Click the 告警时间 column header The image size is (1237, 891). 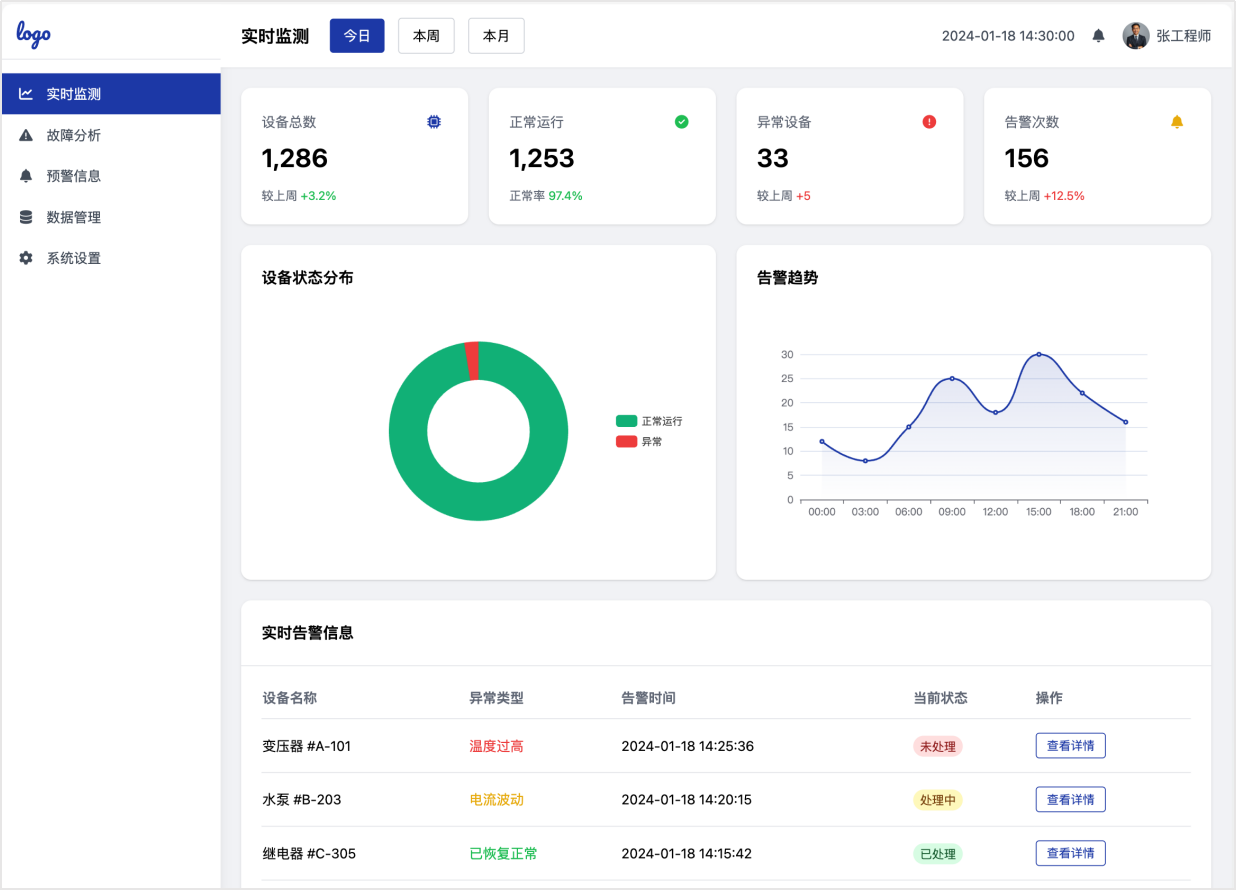(x=649, y=698)
